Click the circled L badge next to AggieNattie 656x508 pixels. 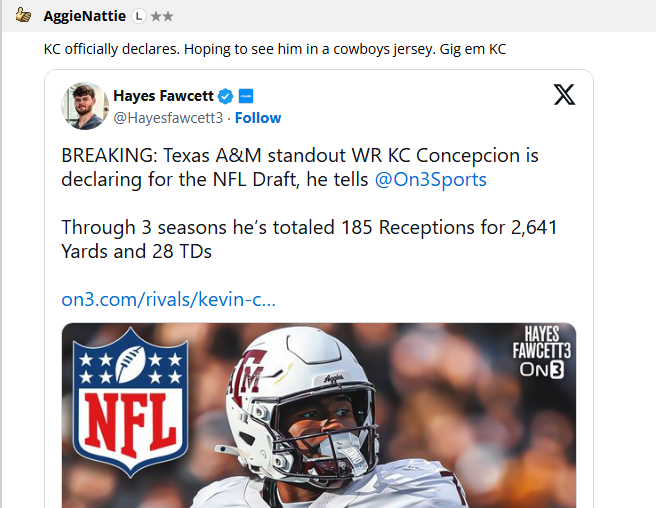[139, 17]
